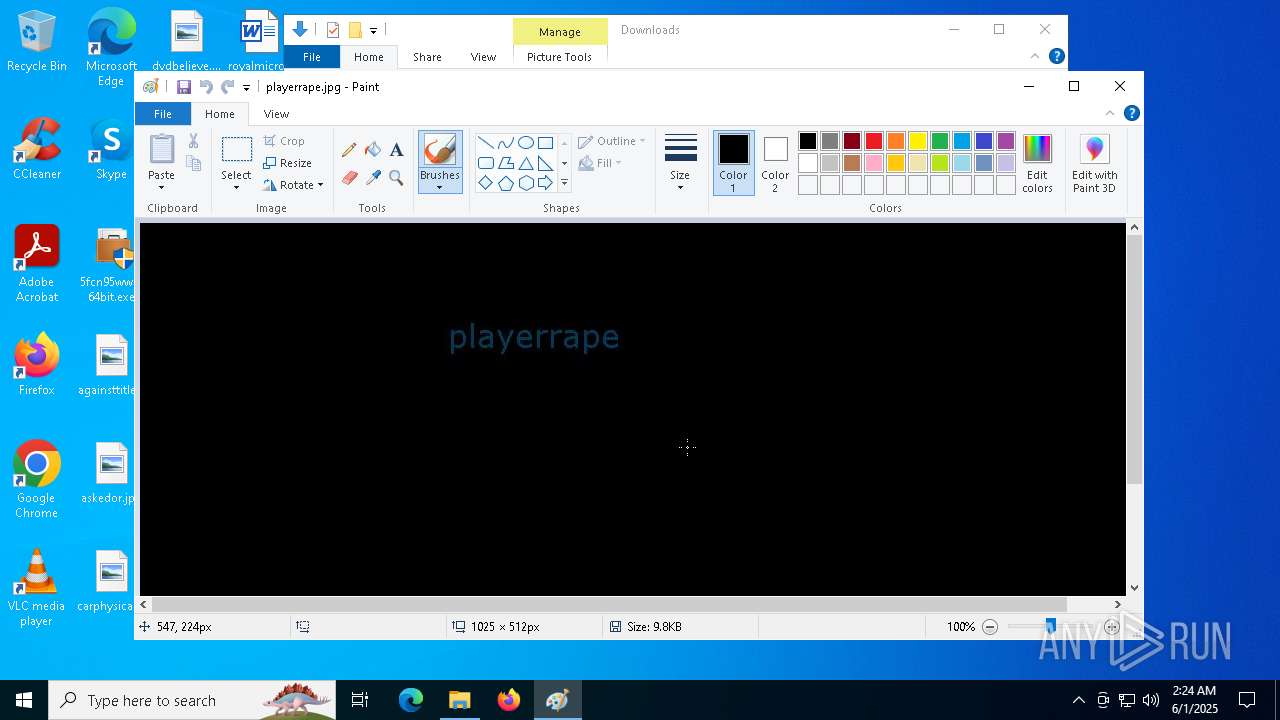The width and height of the screenshot is (1280, 720).
Task: Click the Save icon in quick access toolbar
Action: point(184,87)
